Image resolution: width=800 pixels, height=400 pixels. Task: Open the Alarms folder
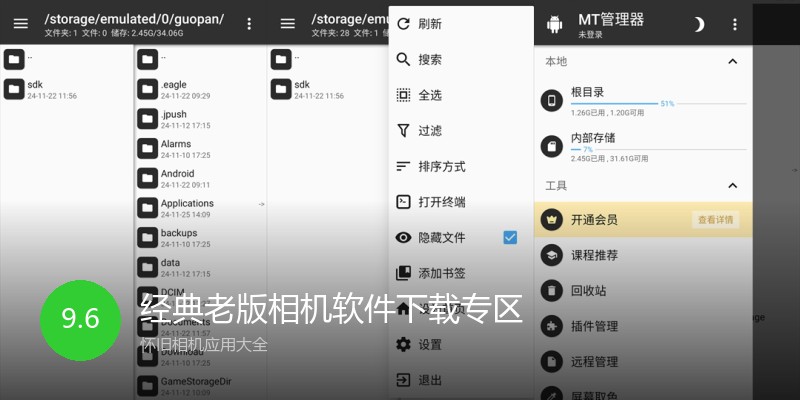pos(200,148)
